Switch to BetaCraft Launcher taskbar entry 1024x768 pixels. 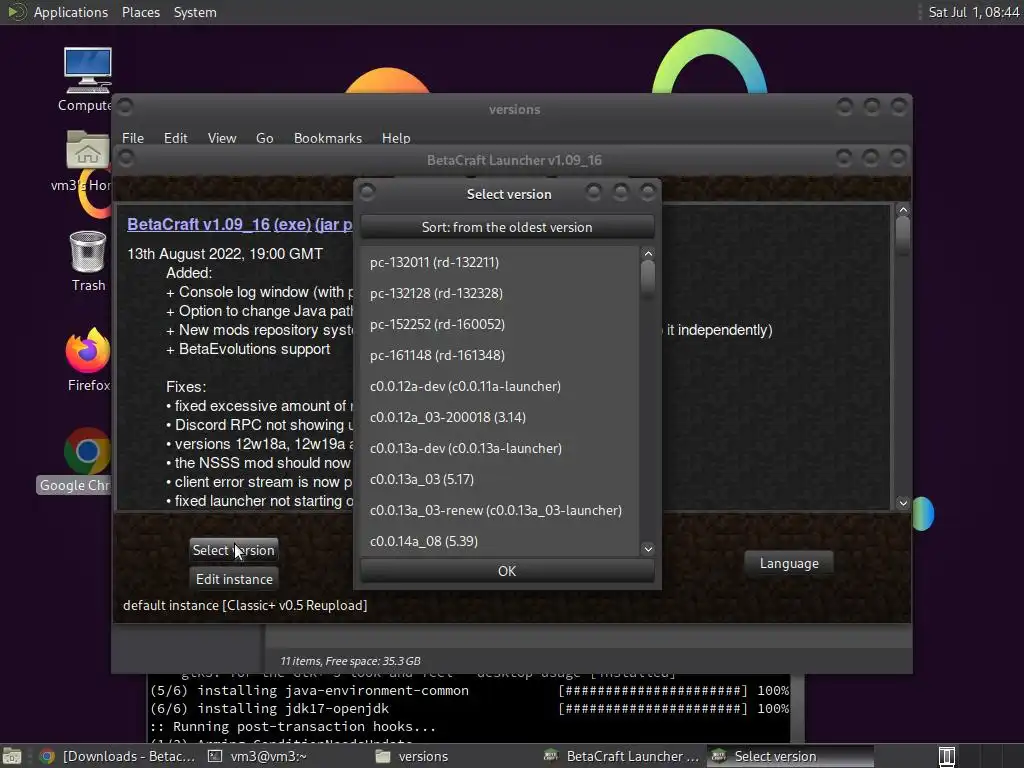(x=622, y=756)
